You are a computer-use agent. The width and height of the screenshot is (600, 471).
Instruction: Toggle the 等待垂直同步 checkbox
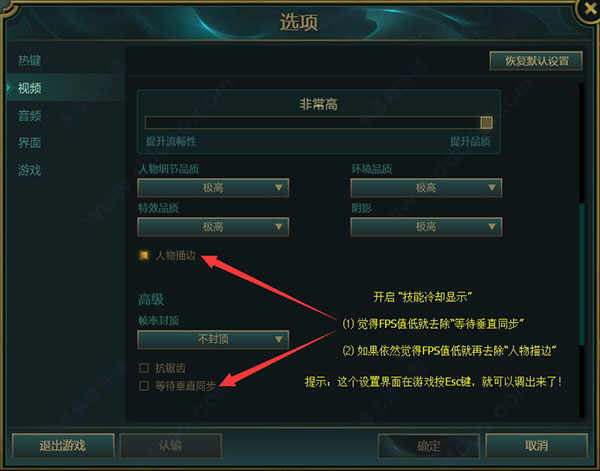144,386
